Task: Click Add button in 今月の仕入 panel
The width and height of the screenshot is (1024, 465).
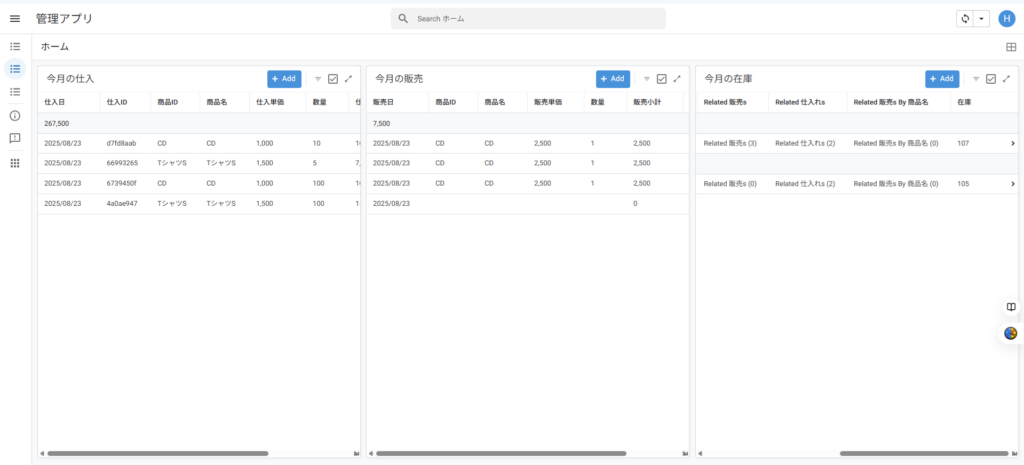Action: coord(284,79)
